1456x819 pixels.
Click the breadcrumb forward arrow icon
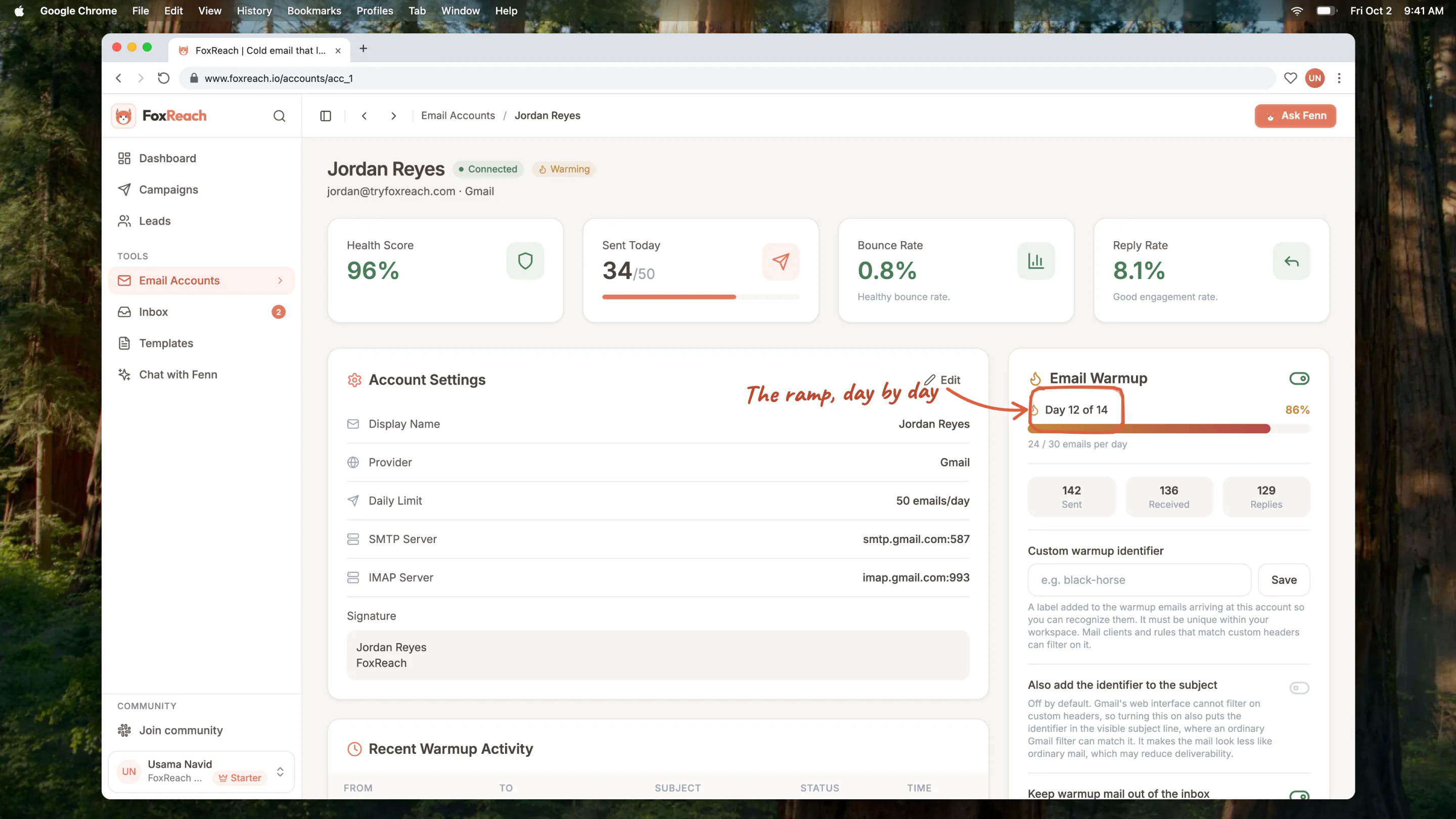pyautogui.click(x=393, y=116)
